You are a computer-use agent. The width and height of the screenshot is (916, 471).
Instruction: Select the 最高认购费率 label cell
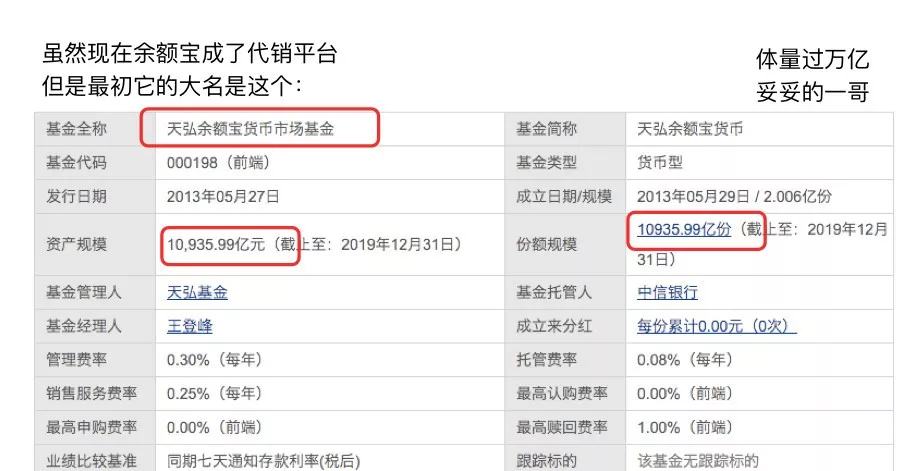tap(565, 393)
